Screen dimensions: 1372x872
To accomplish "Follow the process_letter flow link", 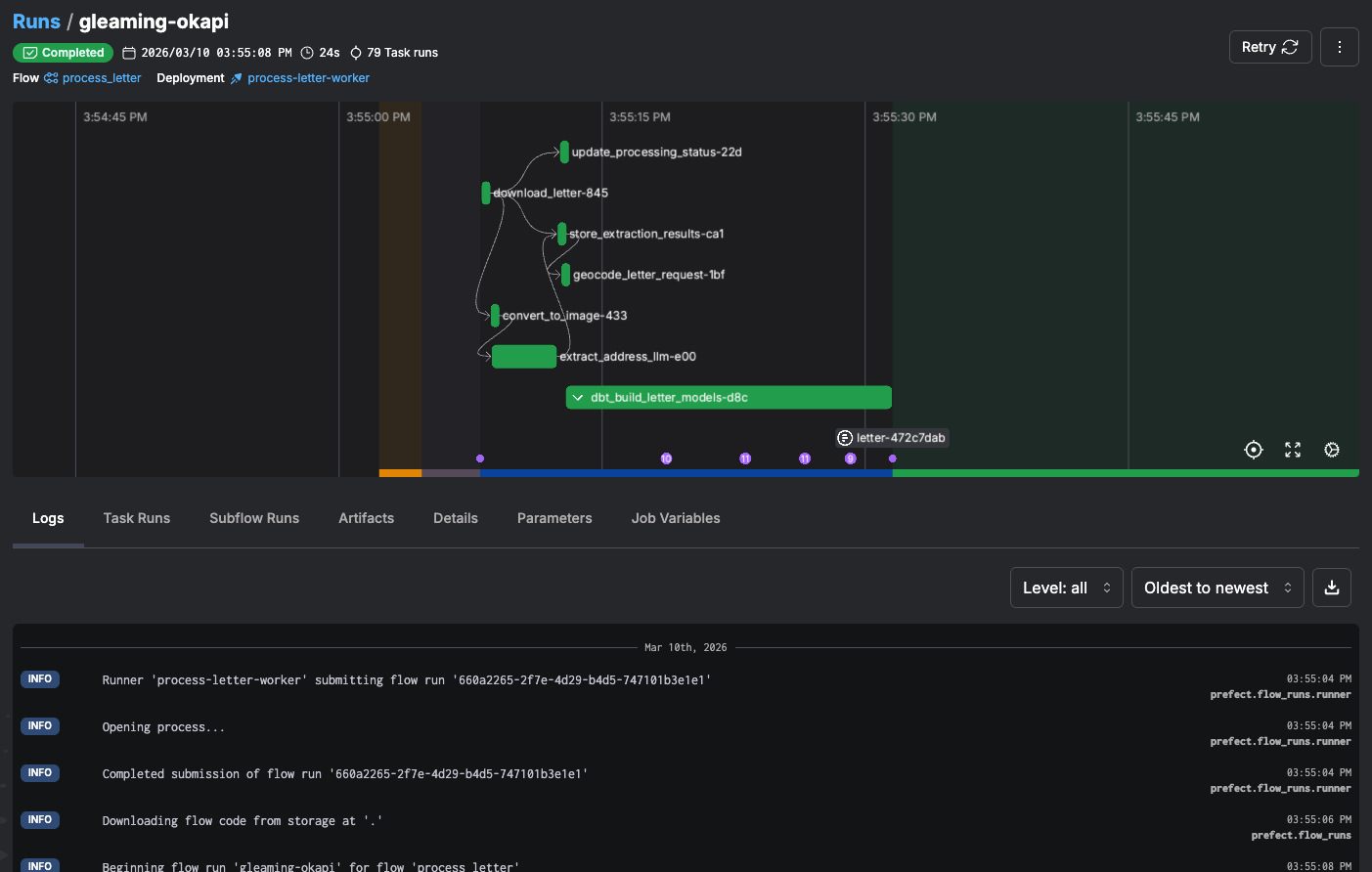I will click(x=101, y=78).
